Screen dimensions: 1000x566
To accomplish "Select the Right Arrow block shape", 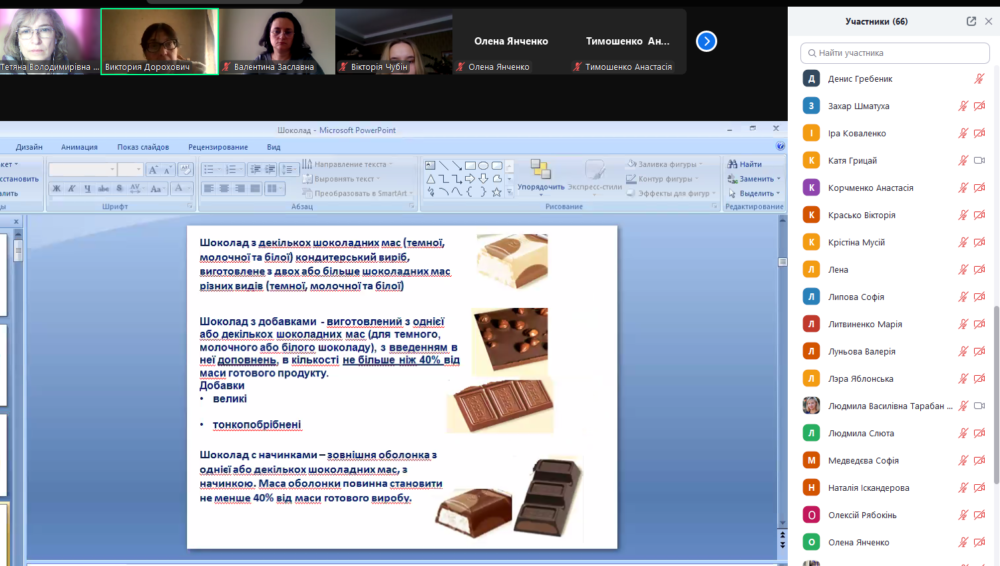I will (470, 179).
